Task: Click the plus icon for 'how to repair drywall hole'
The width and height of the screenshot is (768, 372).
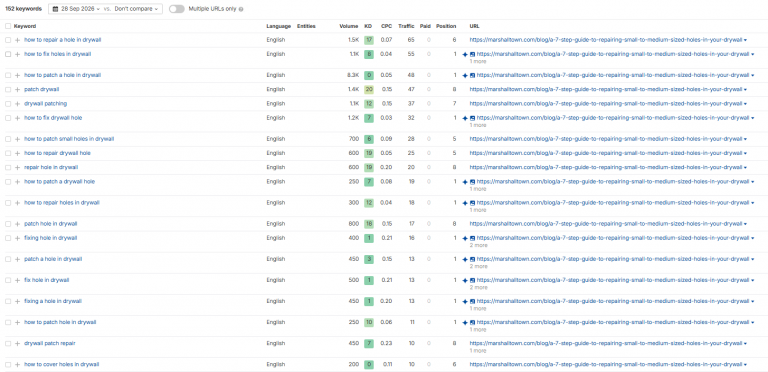Action: click(x=18, y=153)
